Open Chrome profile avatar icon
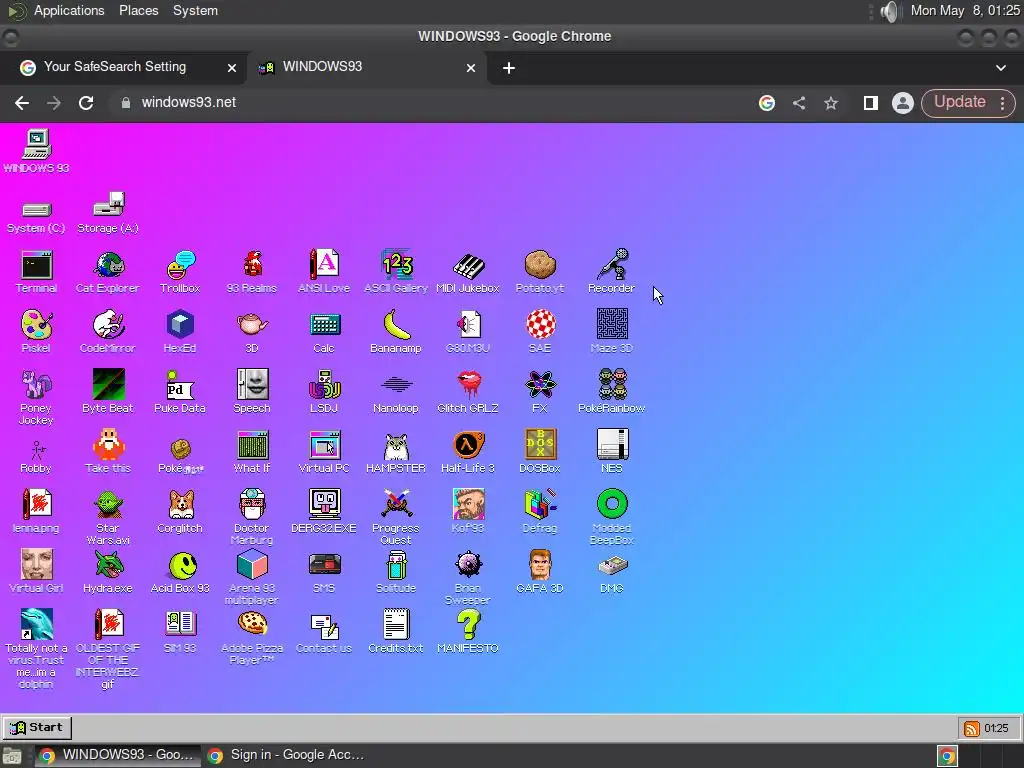 point(903,103)
